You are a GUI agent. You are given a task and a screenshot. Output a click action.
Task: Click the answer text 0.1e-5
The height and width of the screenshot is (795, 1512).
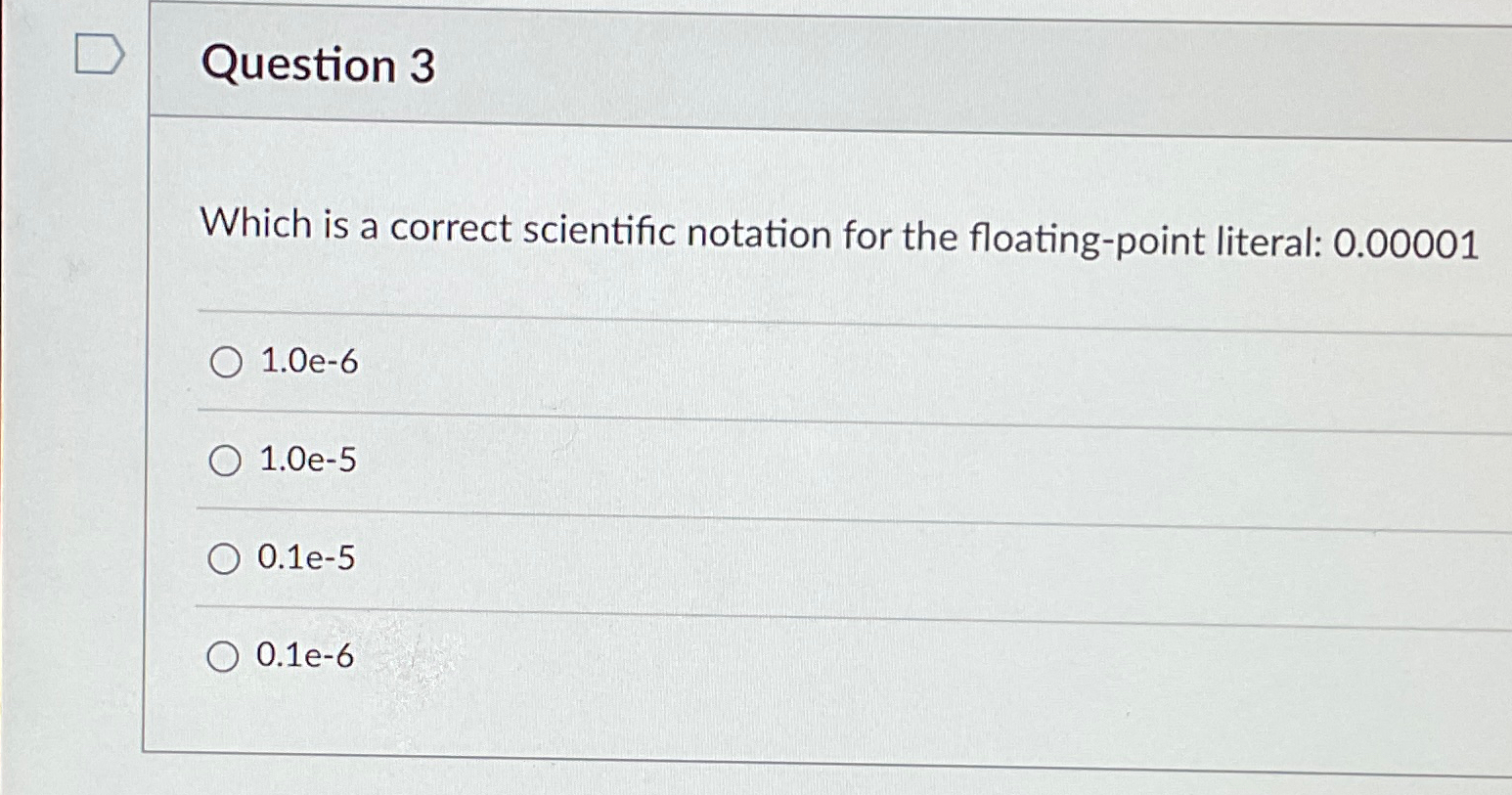pos(305,559)
